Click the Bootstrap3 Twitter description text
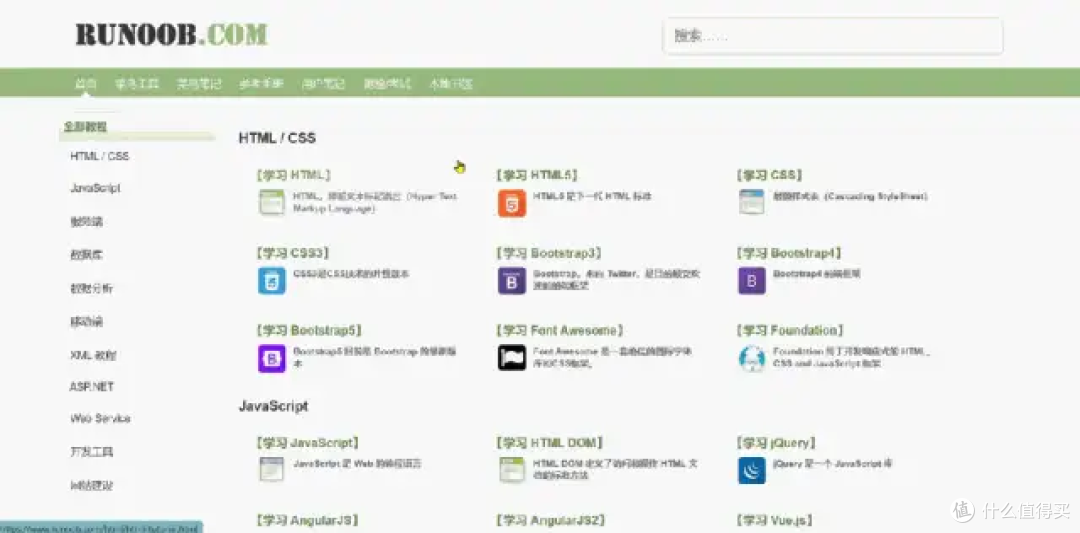The width and height of the screenshot is (1080, 533). pos(616,280)
